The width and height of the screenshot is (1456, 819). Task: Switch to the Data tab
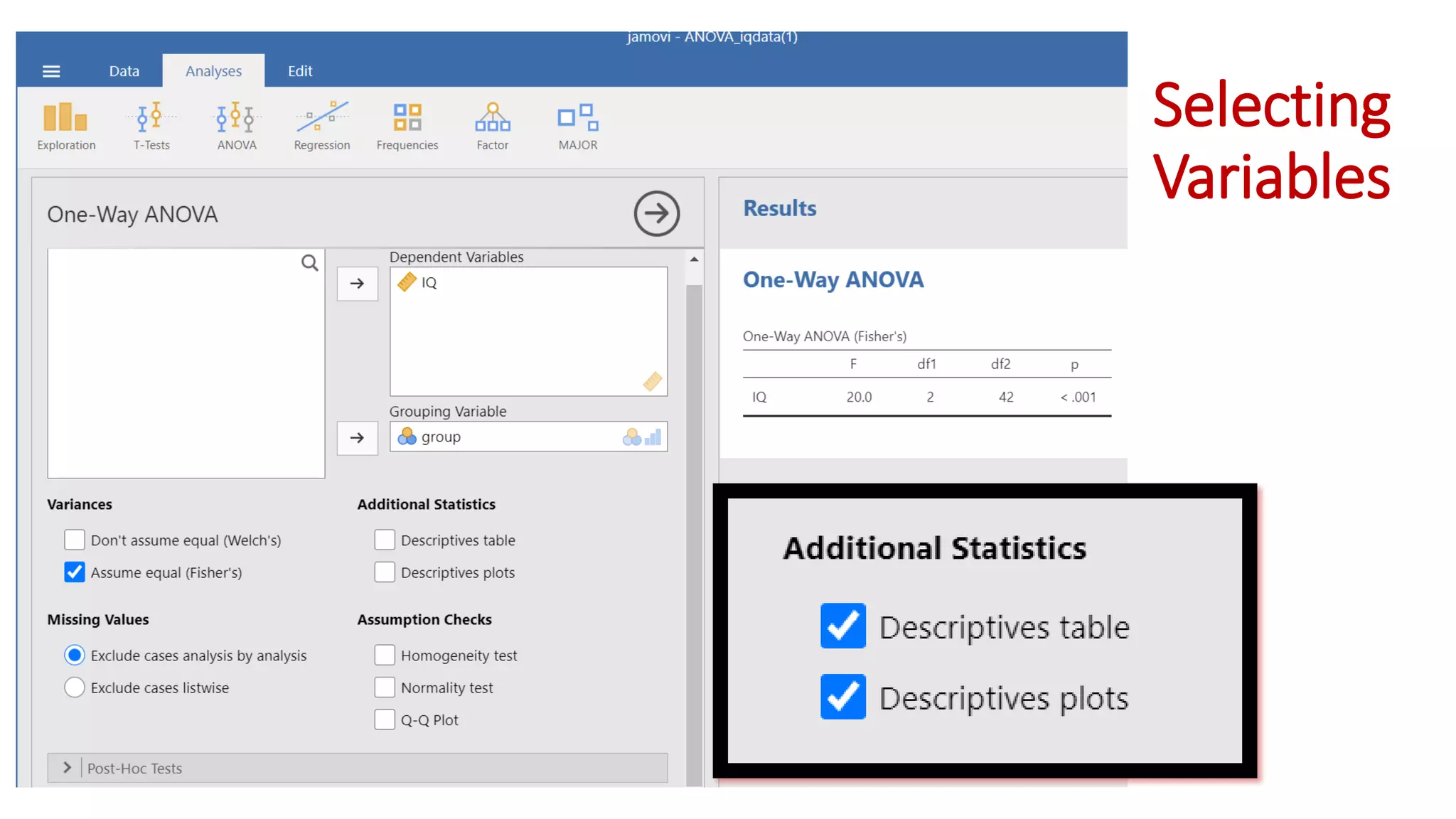pos(124,71)
